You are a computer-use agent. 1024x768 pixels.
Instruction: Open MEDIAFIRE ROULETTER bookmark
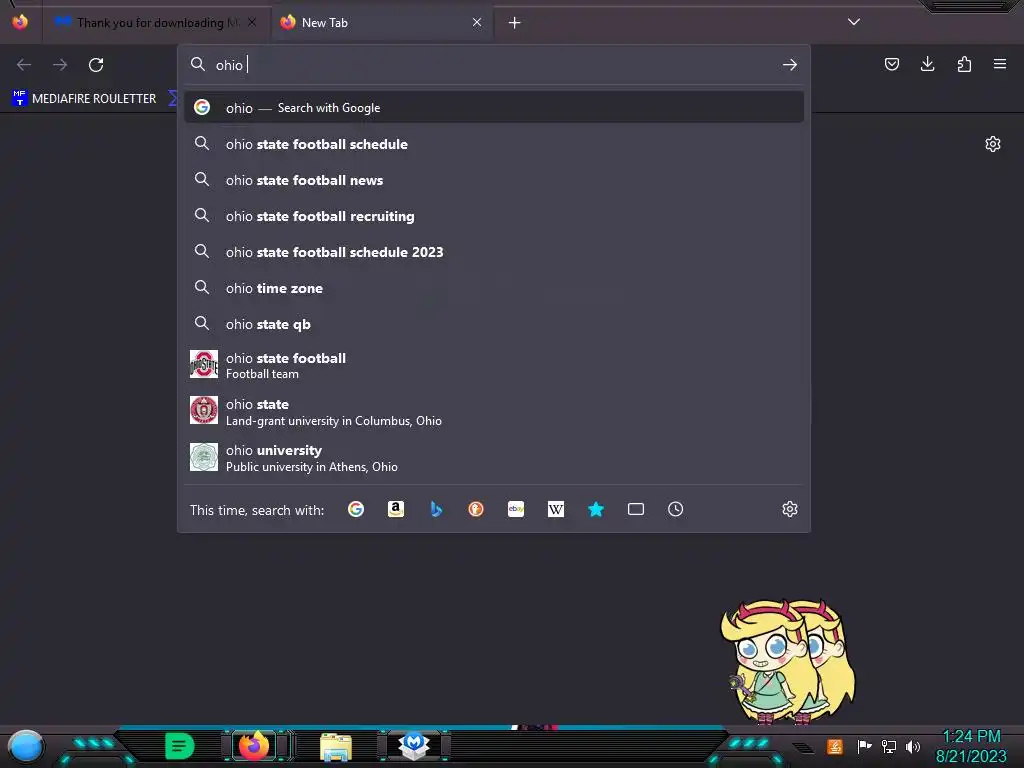pos(85,99)
